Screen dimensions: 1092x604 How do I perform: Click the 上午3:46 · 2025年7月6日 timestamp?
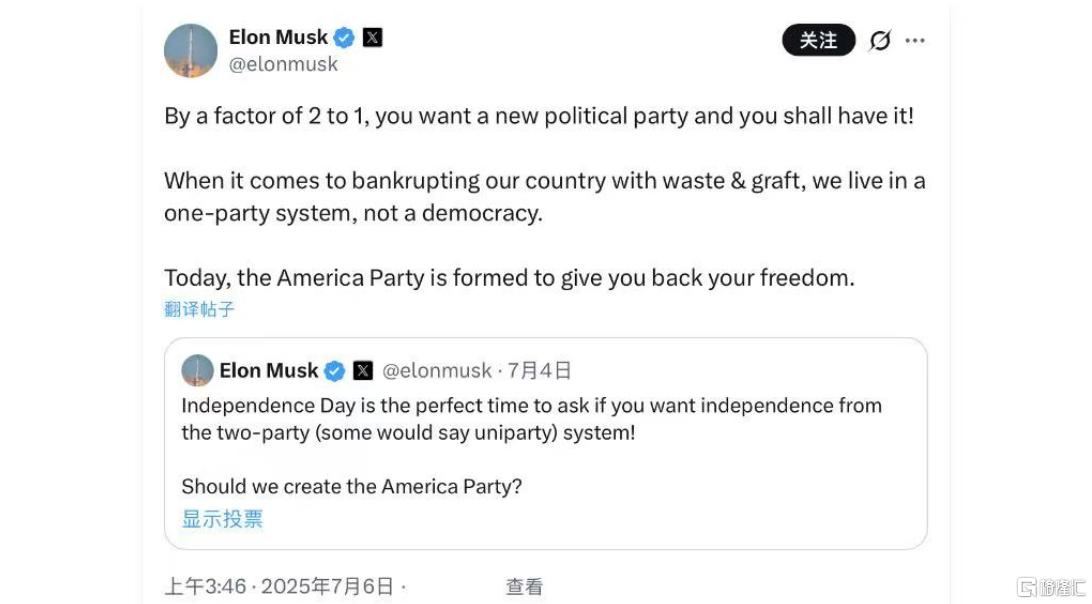coord(279,587)
